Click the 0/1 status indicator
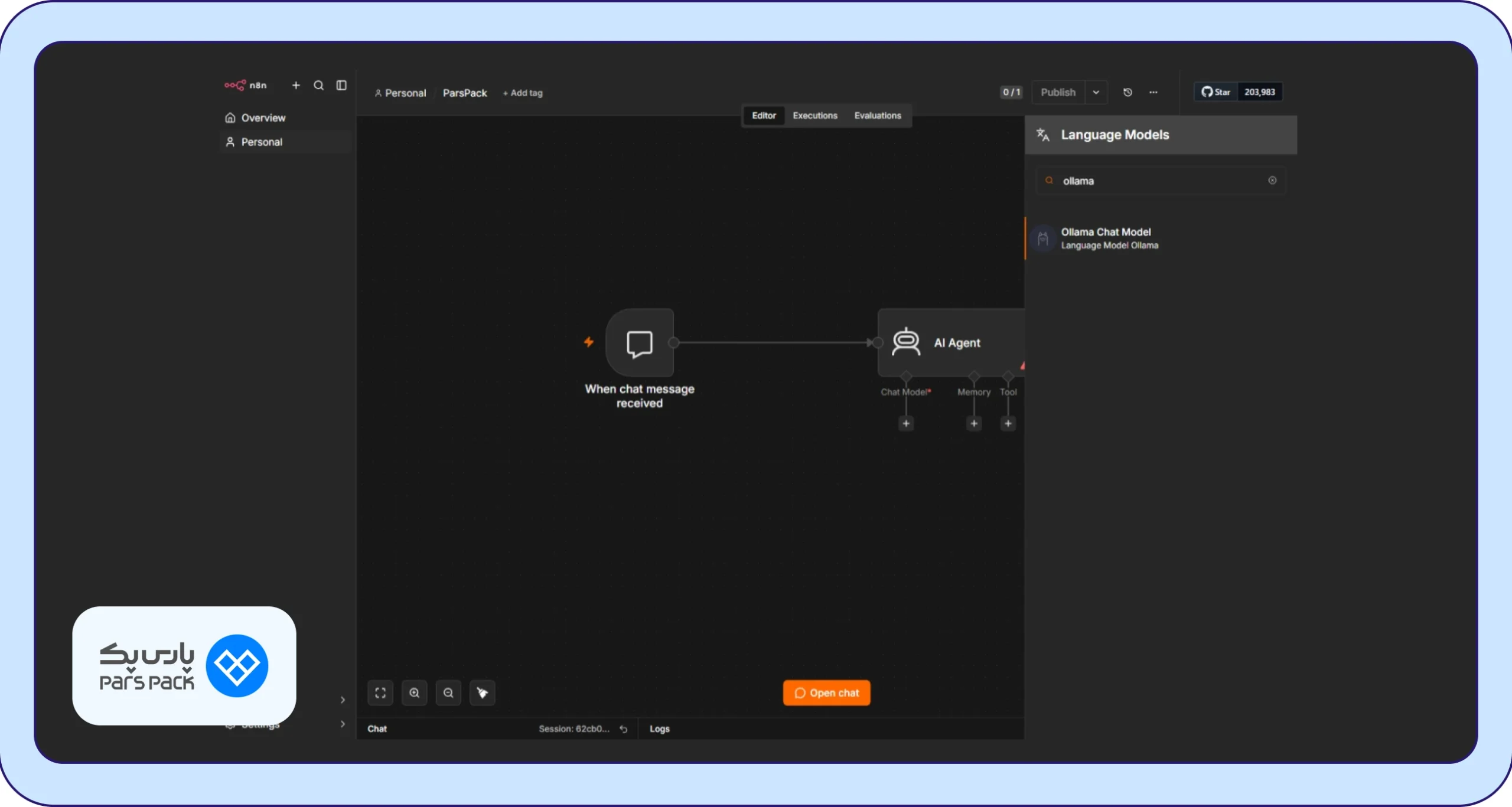The width and height of the screenshot is (1512, 807). (1011, 92)
